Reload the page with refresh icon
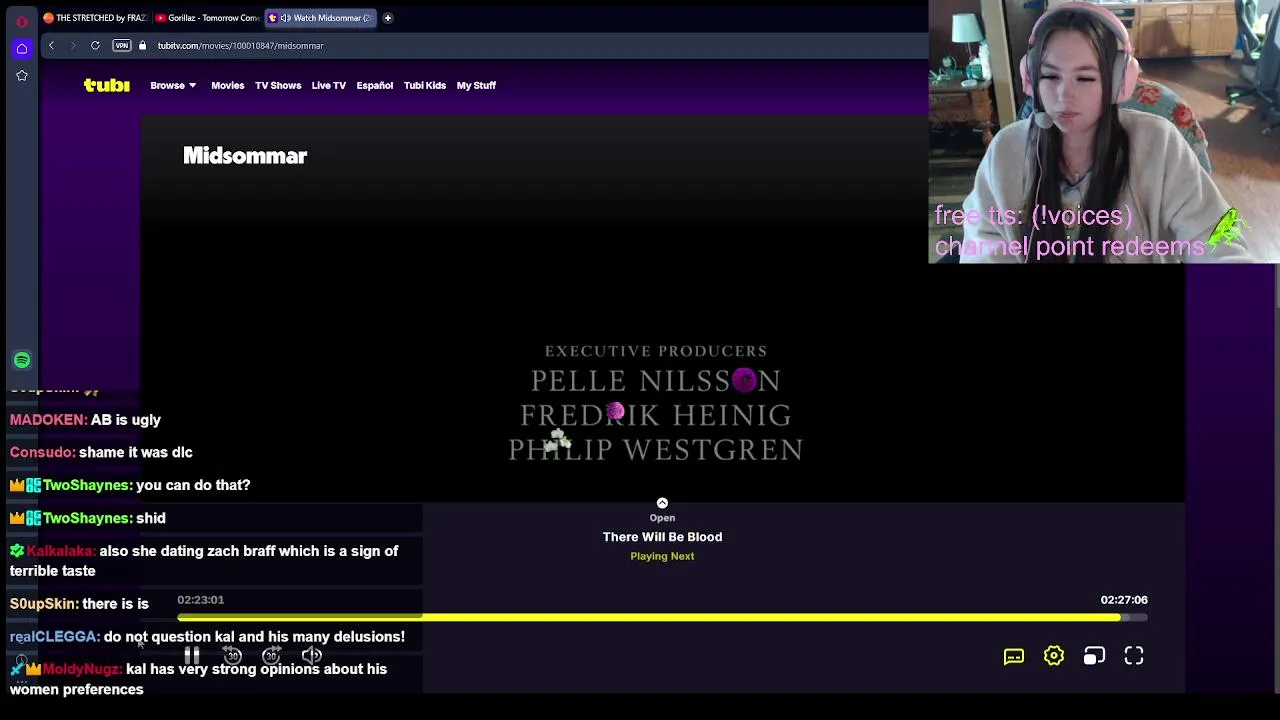The width and height of the screenshot is (1280, 720). click(x=95, y=45)
